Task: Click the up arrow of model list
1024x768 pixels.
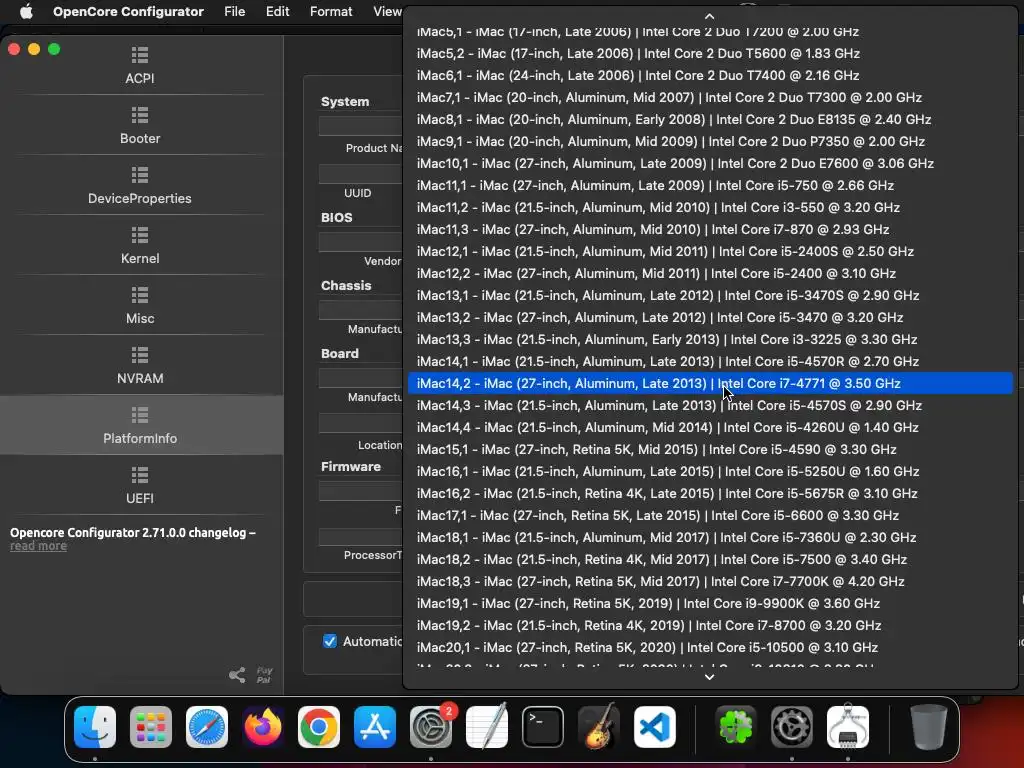Action: 710,16
